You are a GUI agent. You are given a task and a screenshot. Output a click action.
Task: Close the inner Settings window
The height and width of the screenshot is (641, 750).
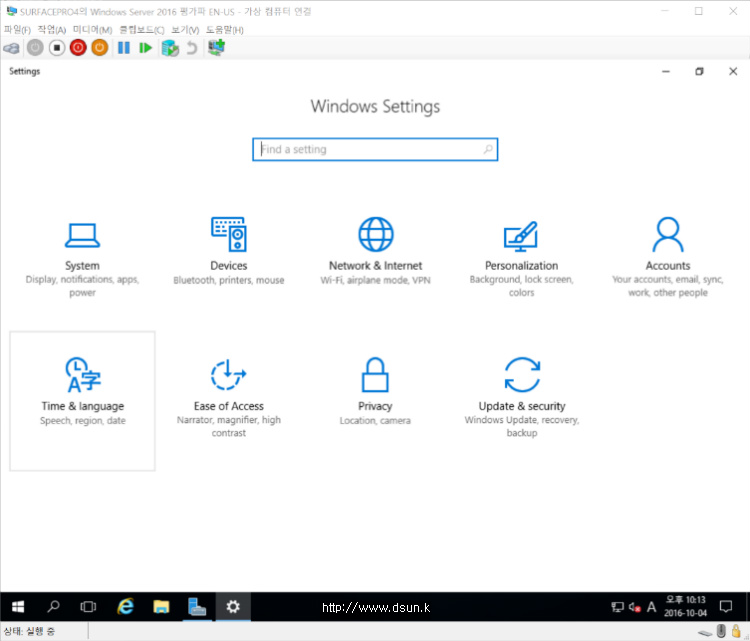733,71
